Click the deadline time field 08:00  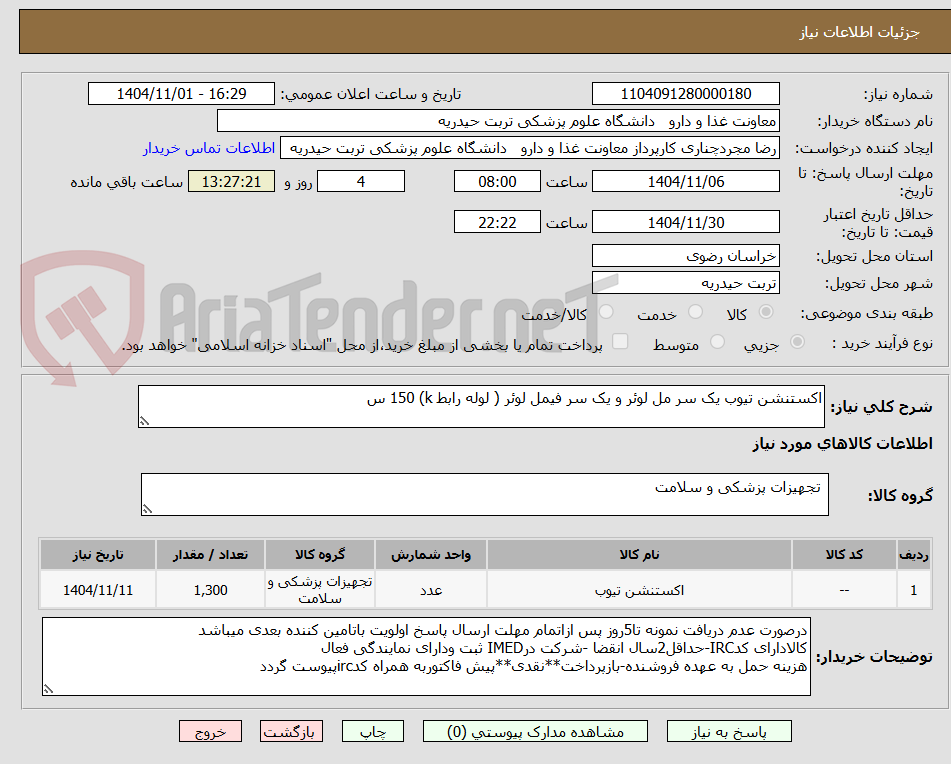click(497, 181)
